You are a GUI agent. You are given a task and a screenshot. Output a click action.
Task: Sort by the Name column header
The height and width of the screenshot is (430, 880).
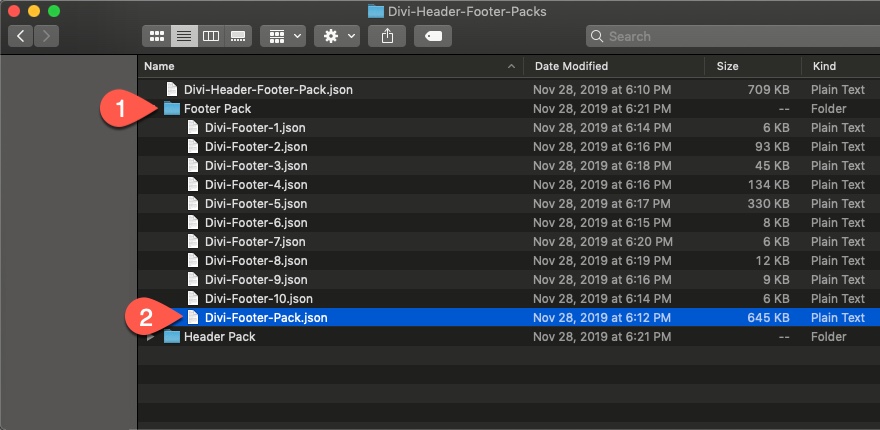[x=331, y=66]
